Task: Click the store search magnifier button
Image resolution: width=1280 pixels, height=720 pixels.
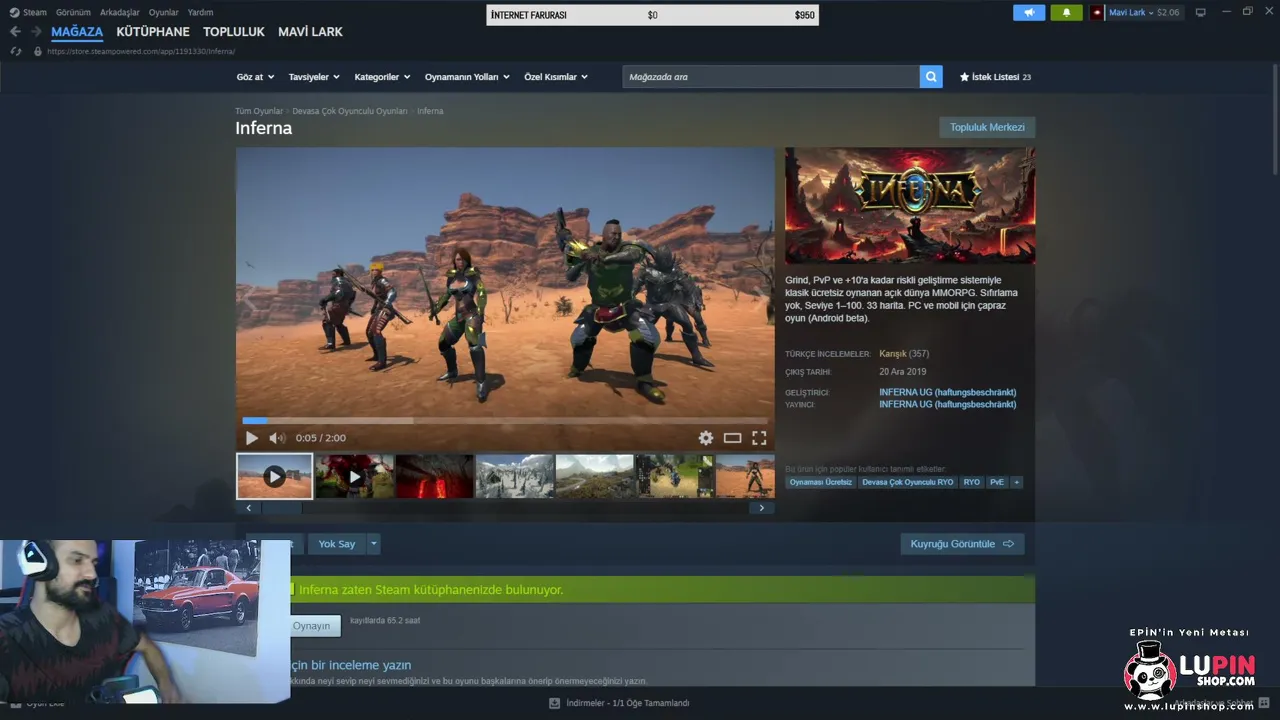Action: click(931, 77)
